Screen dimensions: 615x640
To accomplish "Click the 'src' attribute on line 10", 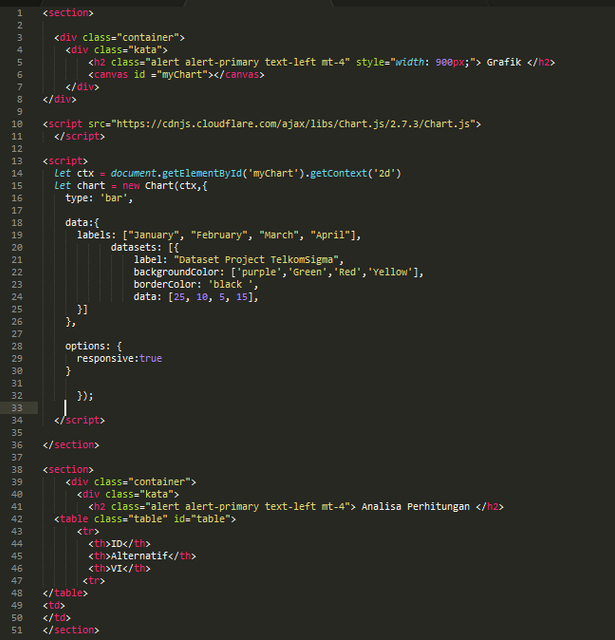I will 97,124.
